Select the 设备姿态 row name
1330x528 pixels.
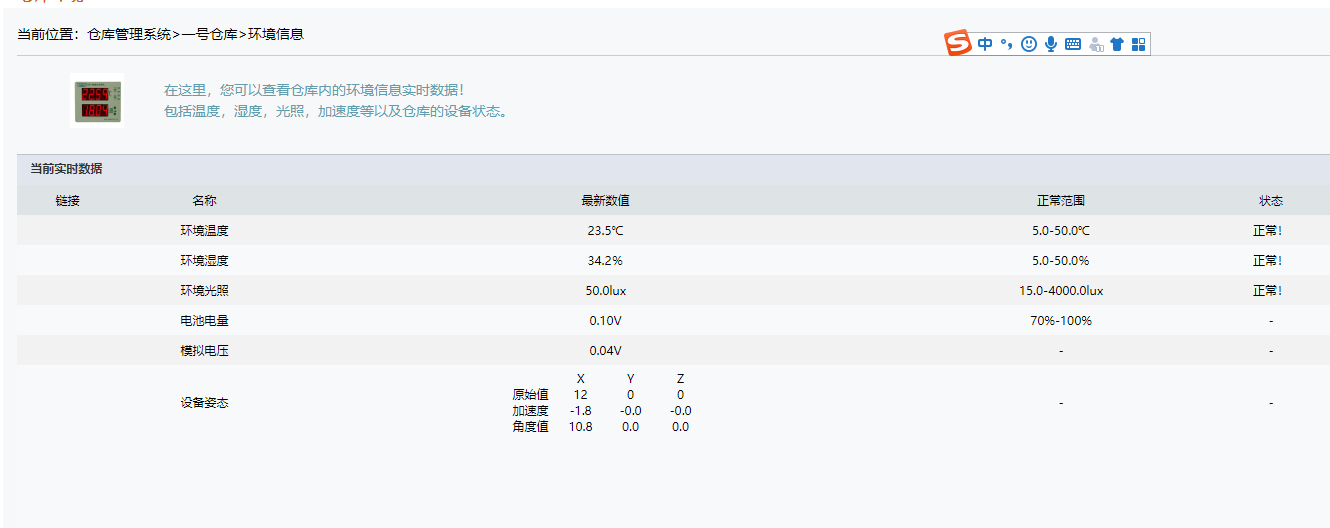point(204,403)
